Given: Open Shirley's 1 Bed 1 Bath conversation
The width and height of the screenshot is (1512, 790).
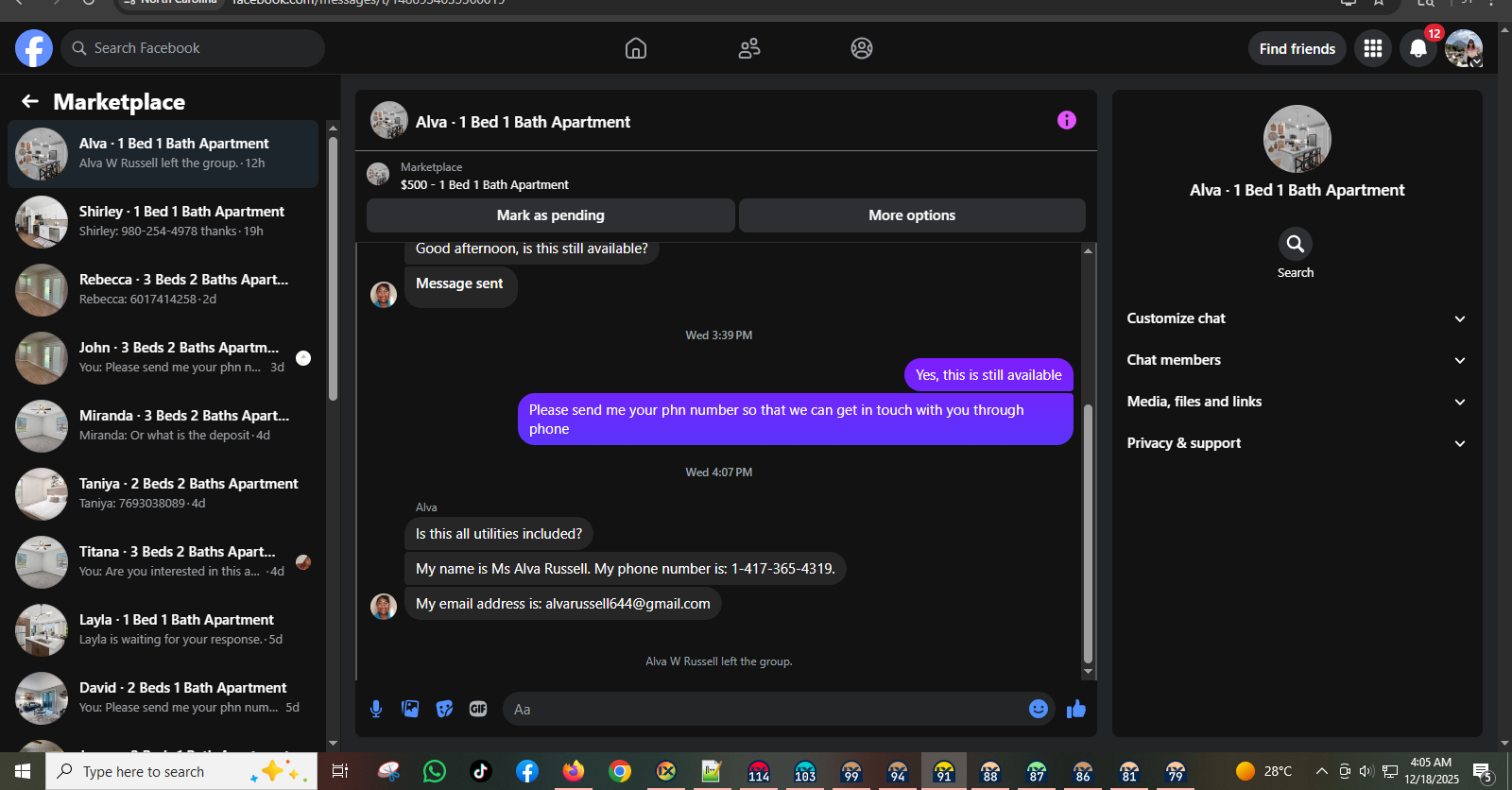Looking at the screenshot, I should coord(163,222).
